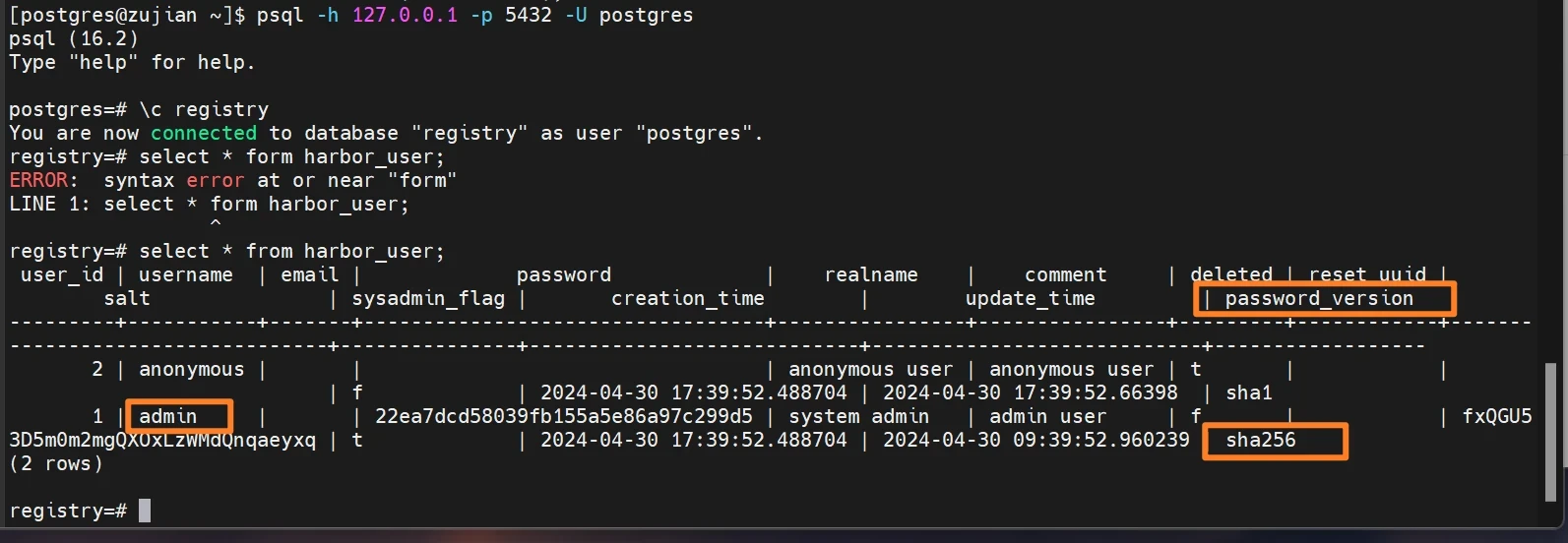Click the anonymous username in the table
The width and height of the screenshot is (1568, 543).
pos(191,369)
